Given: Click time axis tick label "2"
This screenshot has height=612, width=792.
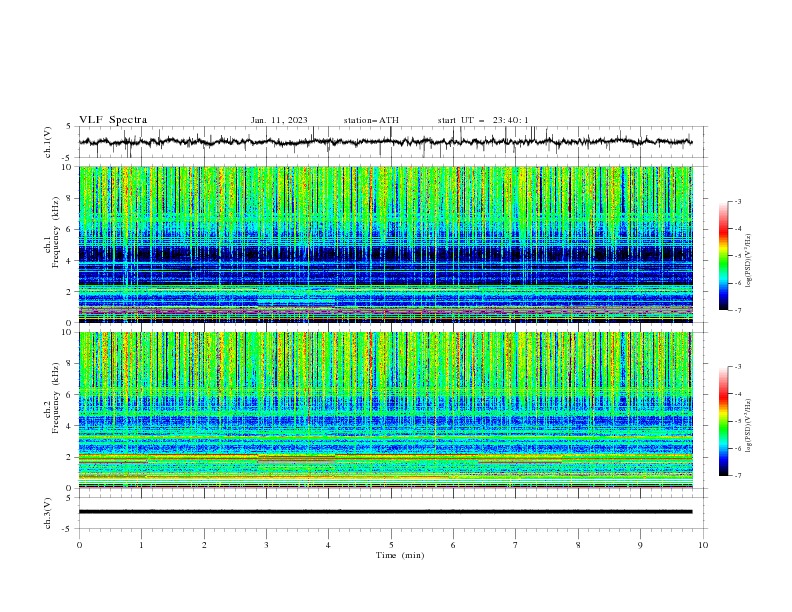Looking at the screenshot, I should (x=204, y=545).
